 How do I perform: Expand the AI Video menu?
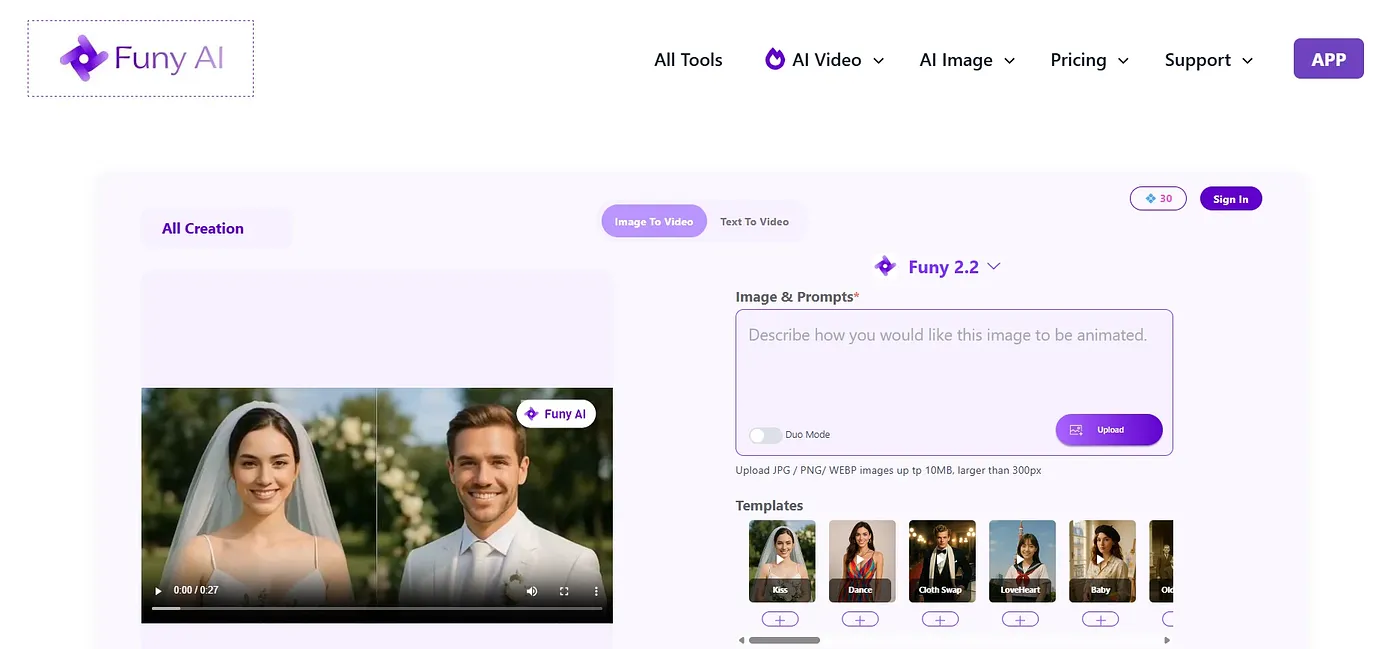click(x=825, y=60)
